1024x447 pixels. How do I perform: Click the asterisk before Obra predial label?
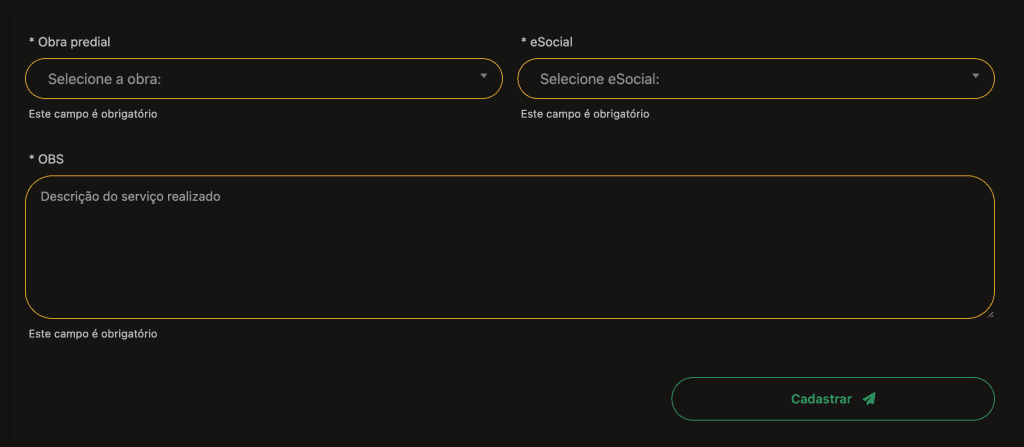click(32, 41)
